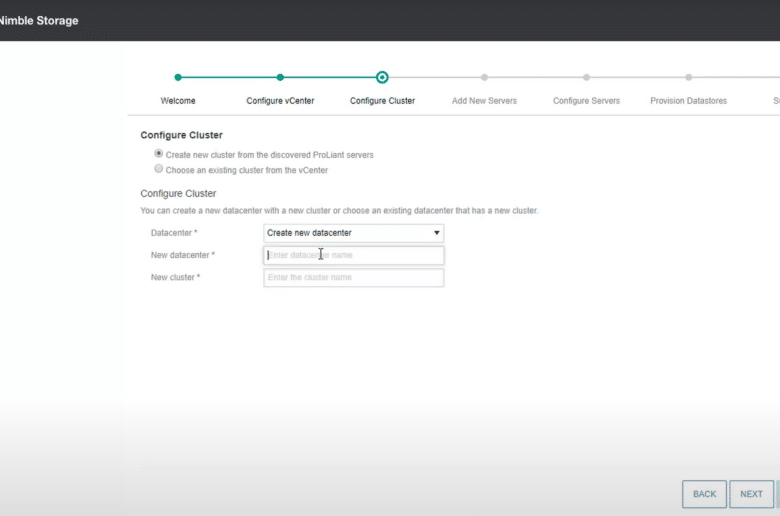
Task: Open the Datacenter dropdown
Action: pos(353,233)
